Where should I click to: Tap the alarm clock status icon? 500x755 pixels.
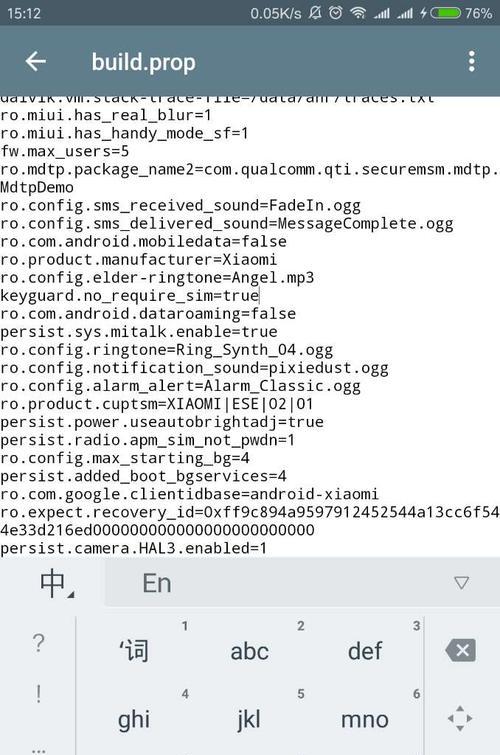pyautogui.click(x=336, y=13)
